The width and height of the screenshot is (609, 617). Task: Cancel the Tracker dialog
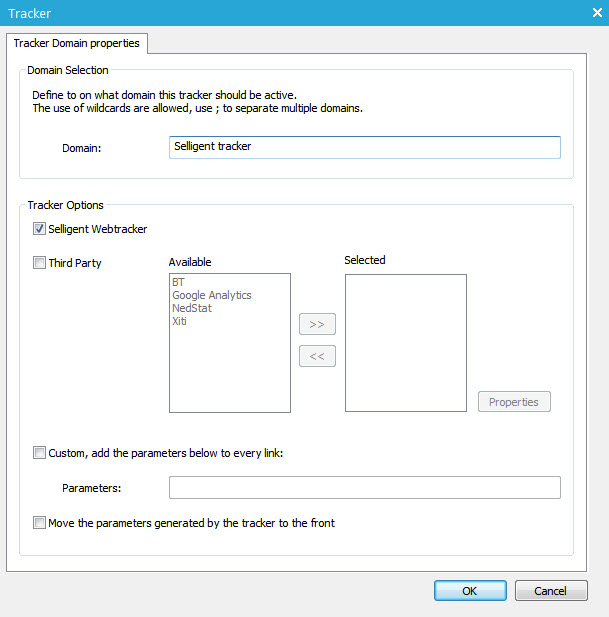tap(551, 591)
